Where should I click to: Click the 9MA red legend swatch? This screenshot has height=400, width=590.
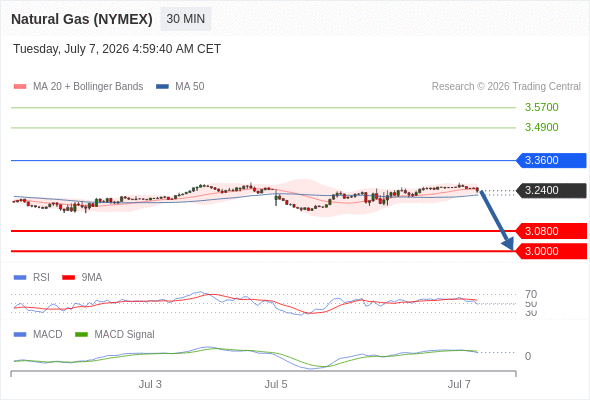68,278
